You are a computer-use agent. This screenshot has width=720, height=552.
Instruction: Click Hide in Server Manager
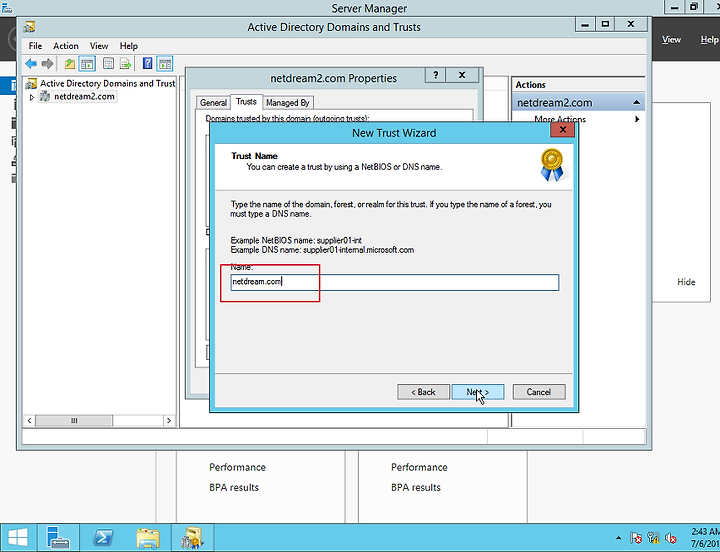(686, 282)
